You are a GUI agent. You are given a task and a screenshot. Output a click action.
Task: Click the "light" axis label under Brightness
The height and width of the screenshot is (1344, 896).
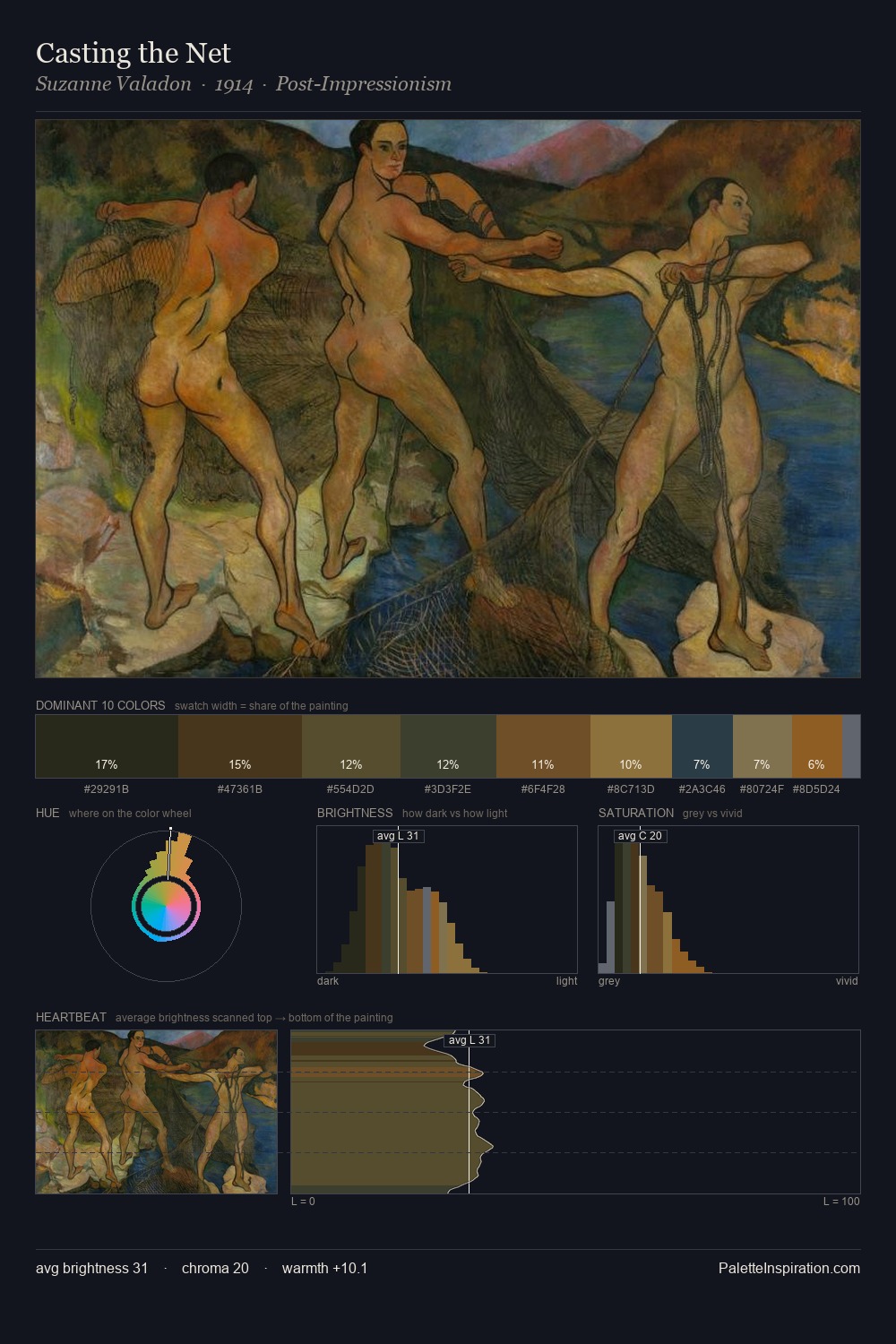pyautogui.click(x=566, y=981)
